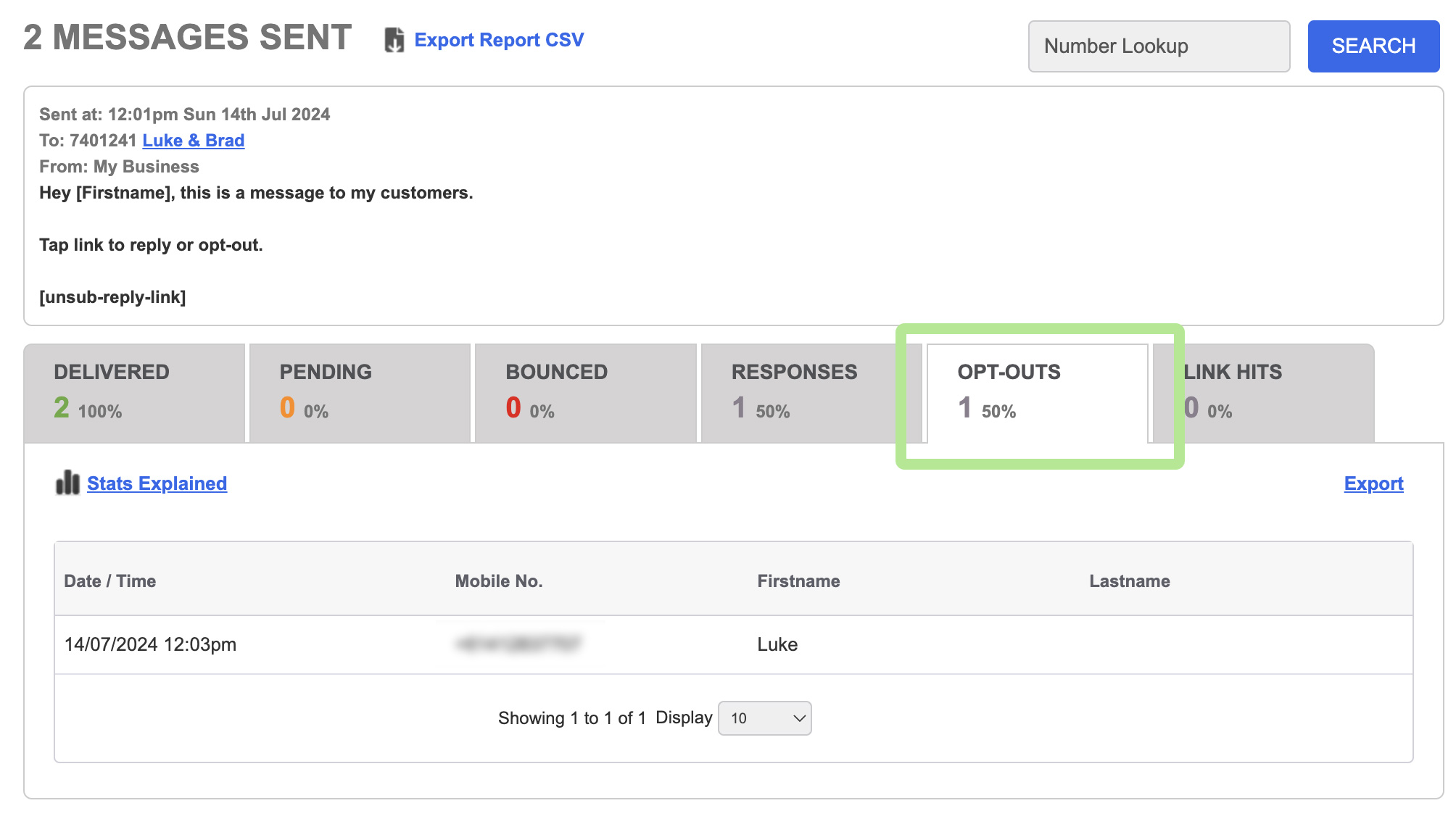Select the OPT-OUTS tab
Image resolution: width=1456 pixels, height=819 pixels.
(x=1038, y=393)
